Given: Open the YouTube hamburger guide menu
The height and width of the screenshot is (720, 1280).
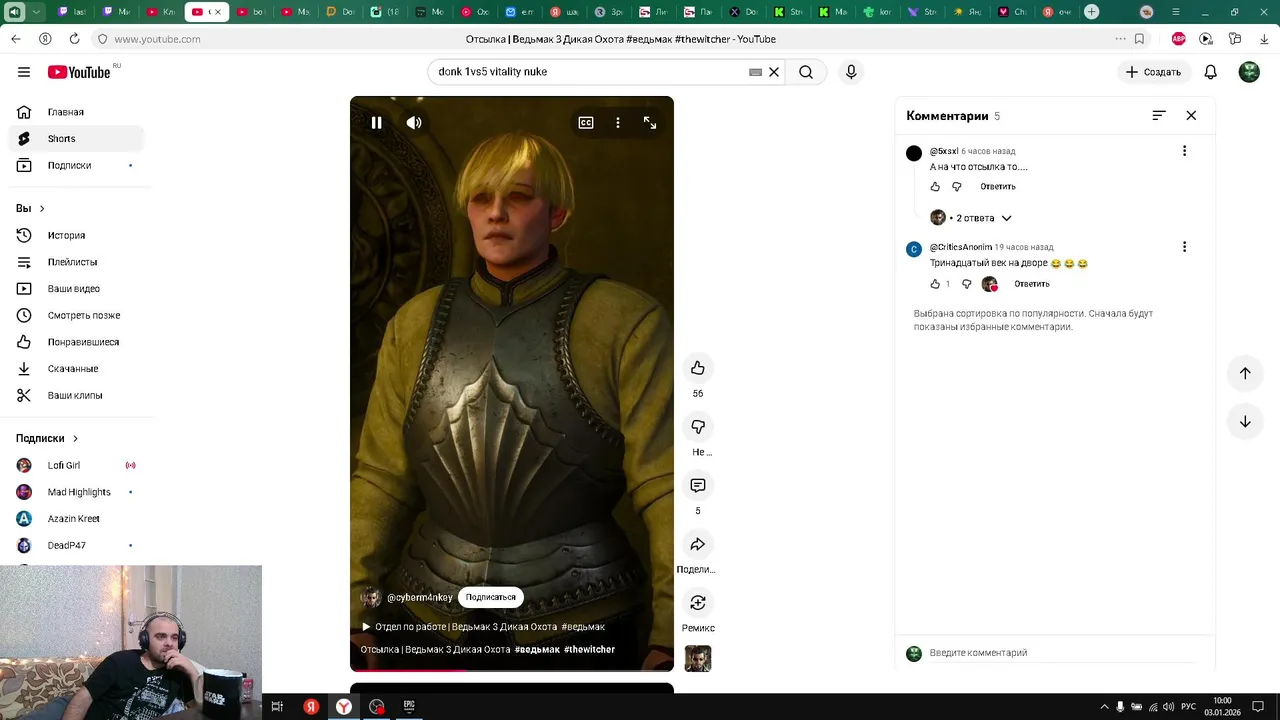Looking at the screenshot, I should [24, 72].
